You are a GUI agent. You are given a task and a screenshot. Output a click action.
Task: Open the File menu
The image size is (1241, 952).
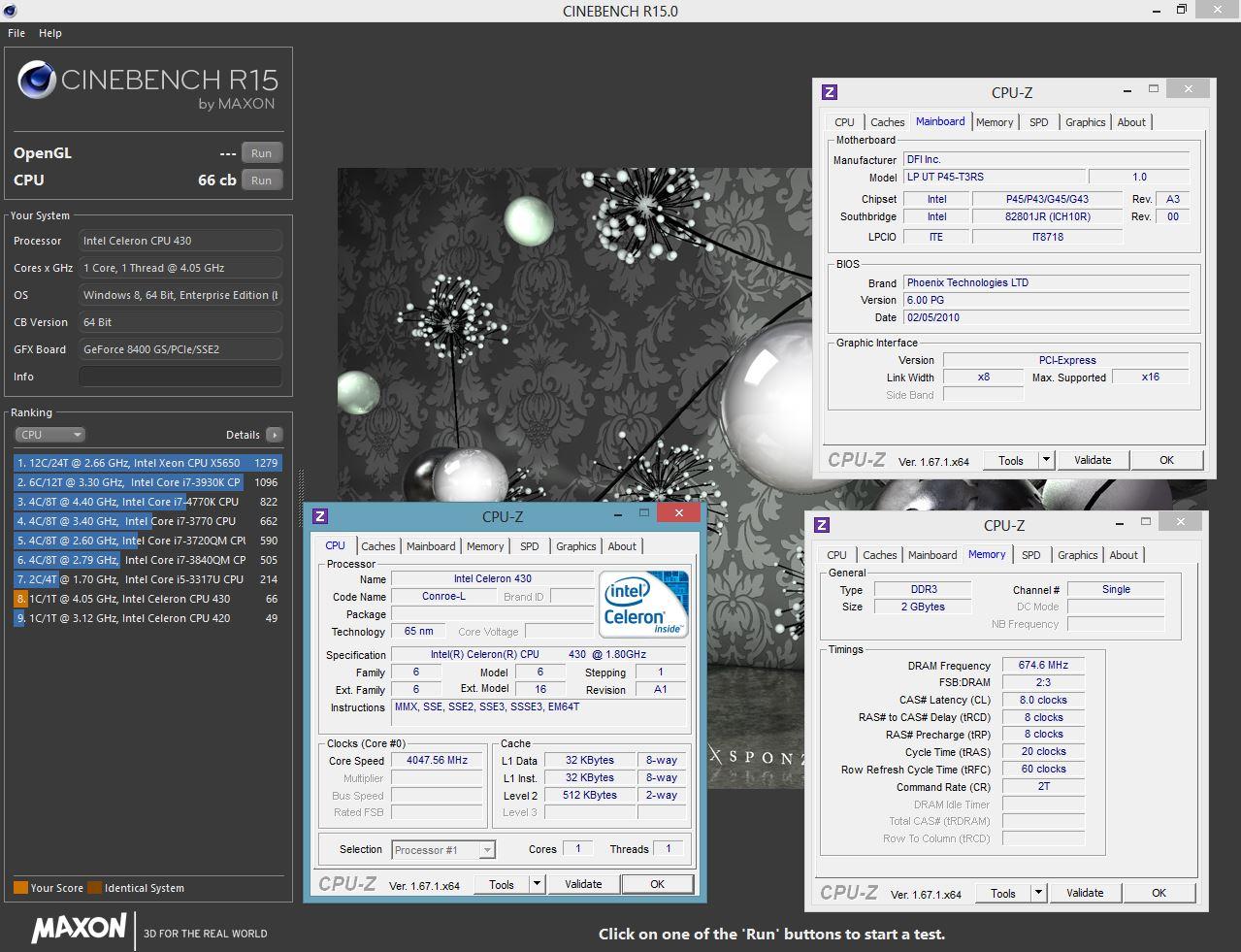[16, 33]
